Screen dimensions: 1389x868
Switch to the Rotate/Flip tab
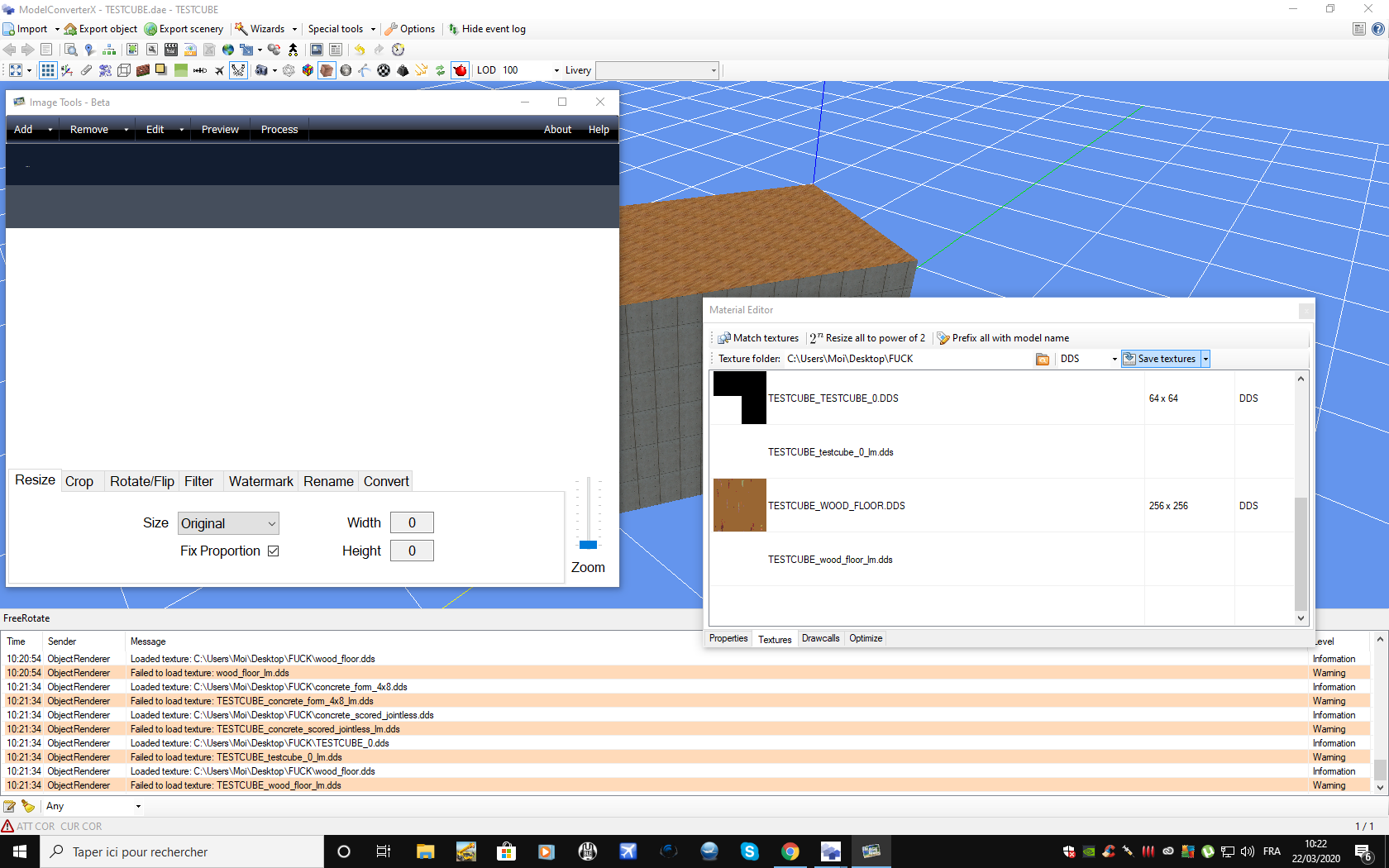[142, 482]
